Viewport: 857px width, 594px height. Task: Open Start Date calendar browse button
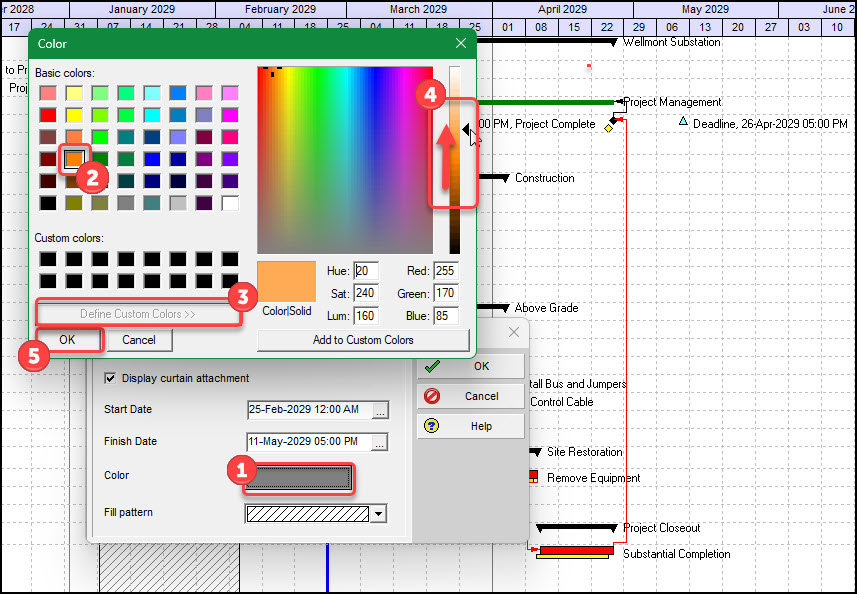(x=380, y=410)
